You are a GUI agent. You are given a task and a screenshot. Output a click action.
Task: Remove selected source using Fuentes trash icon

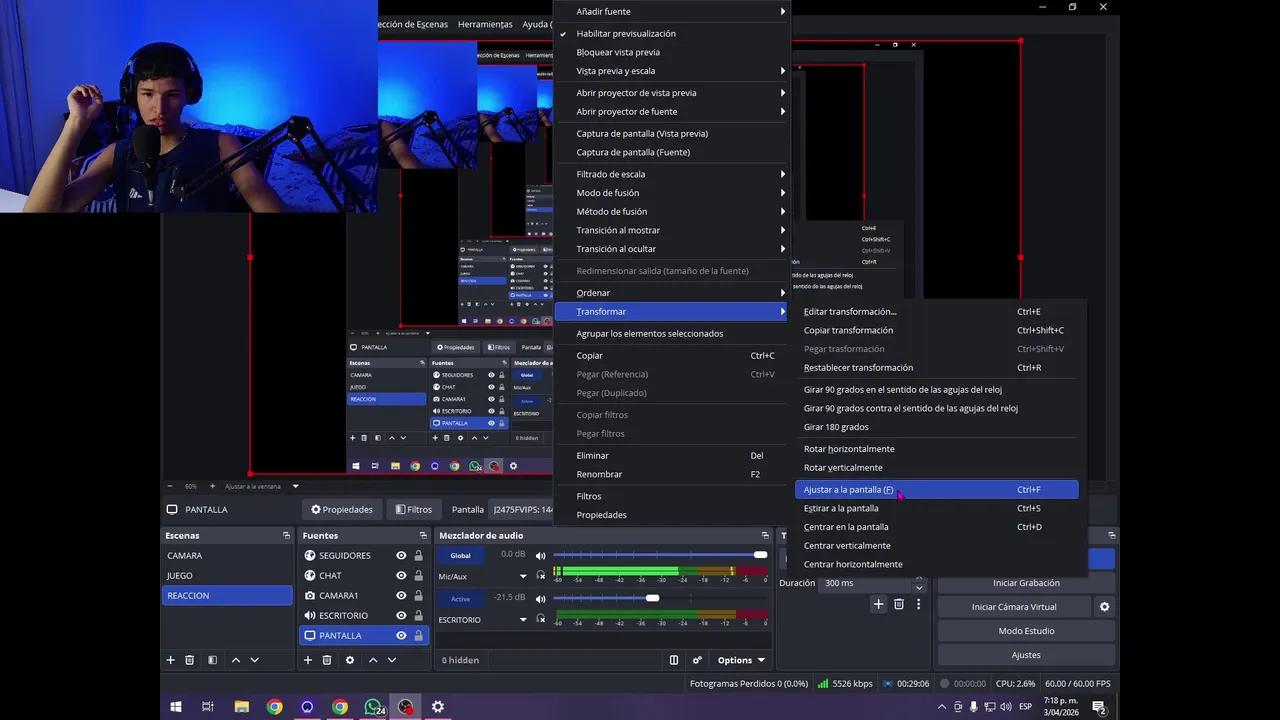327,660
